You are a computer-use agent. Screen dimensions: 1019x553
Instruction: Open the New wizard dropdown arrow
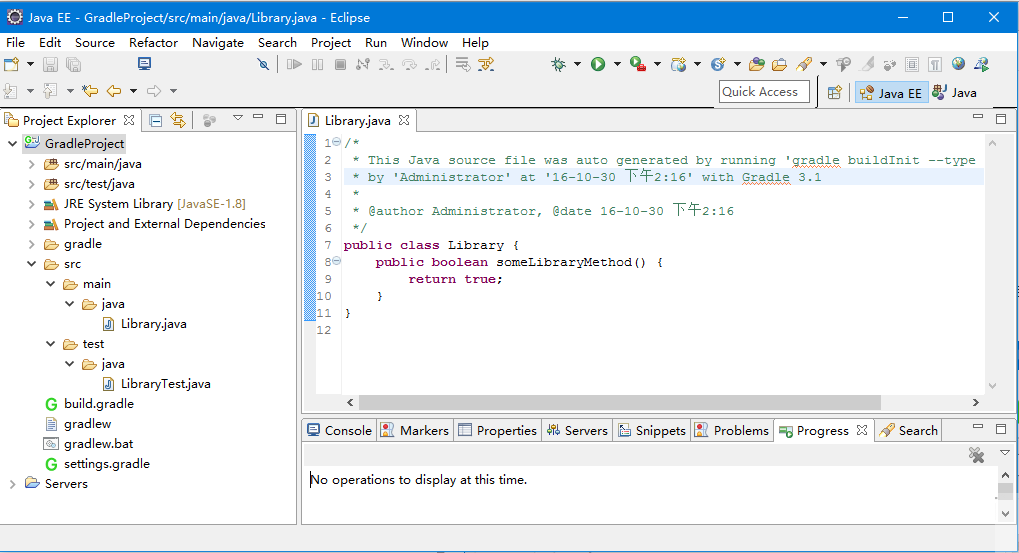[30, 64]
